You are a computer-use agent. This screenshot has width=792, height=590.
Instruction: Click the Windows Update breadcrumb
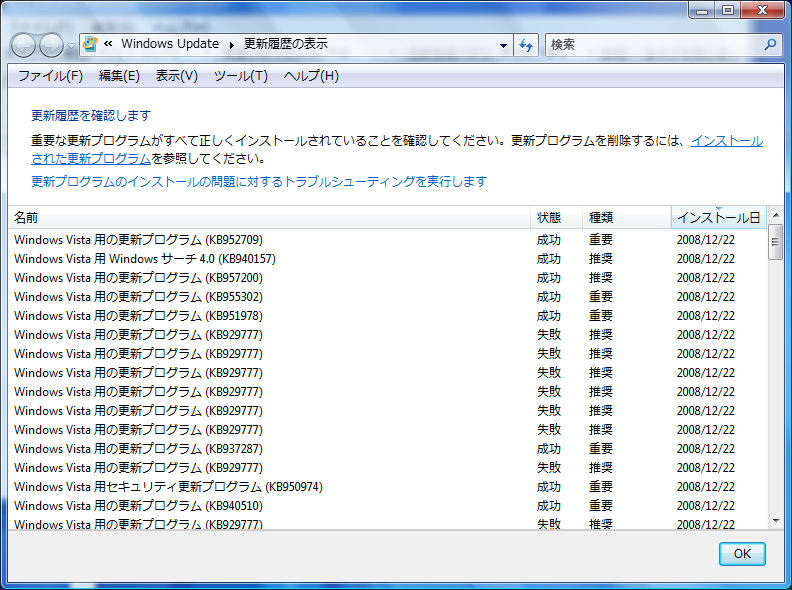point(170,44)
